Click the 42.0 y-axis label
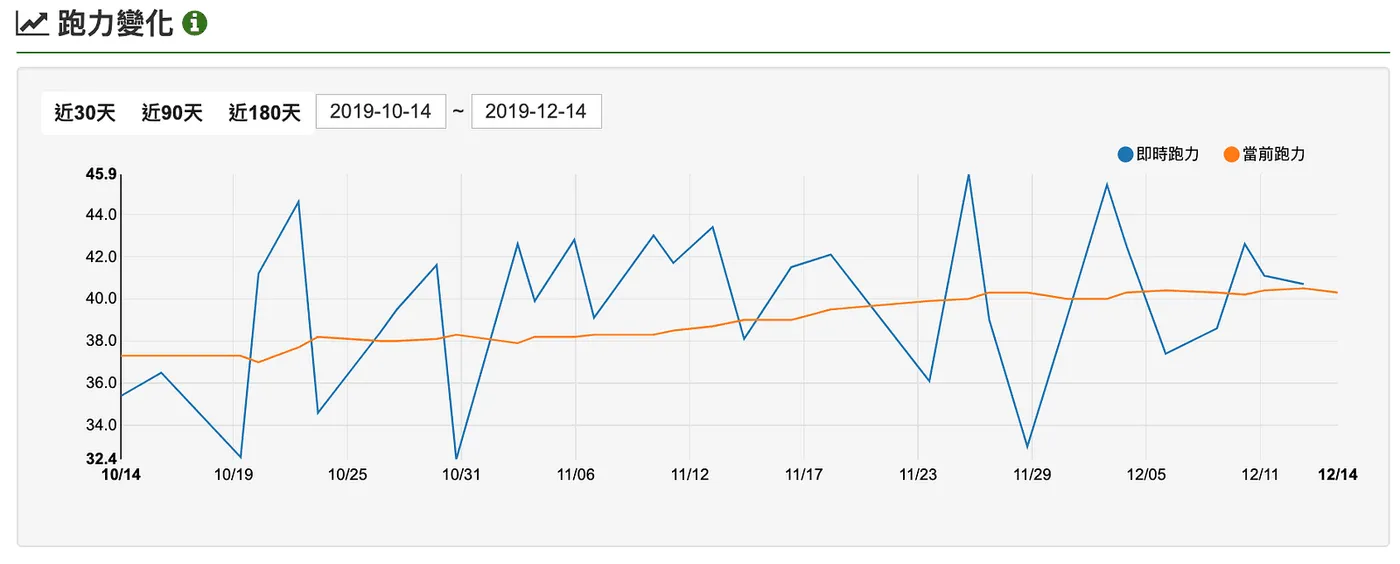The image size is (1400, 564). 102,257
